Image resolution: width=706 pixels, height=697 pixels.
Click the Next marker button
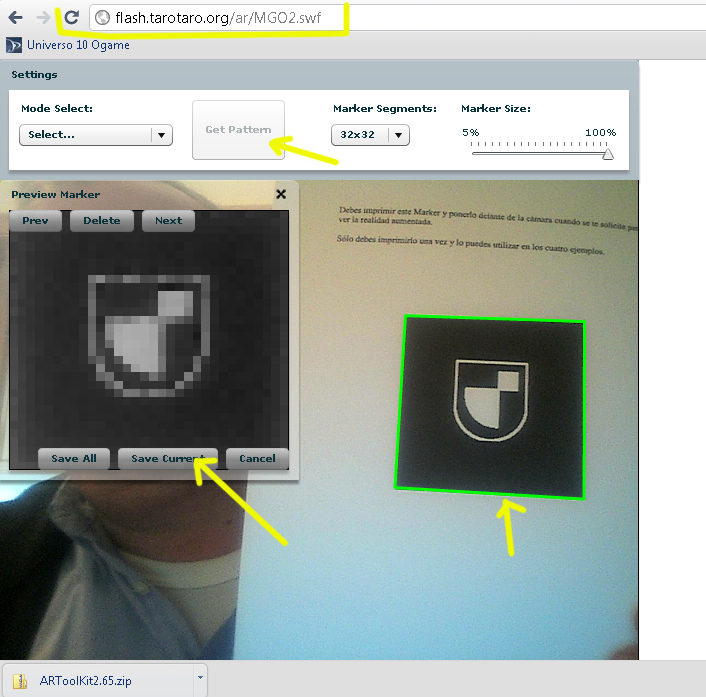[168, 221]
